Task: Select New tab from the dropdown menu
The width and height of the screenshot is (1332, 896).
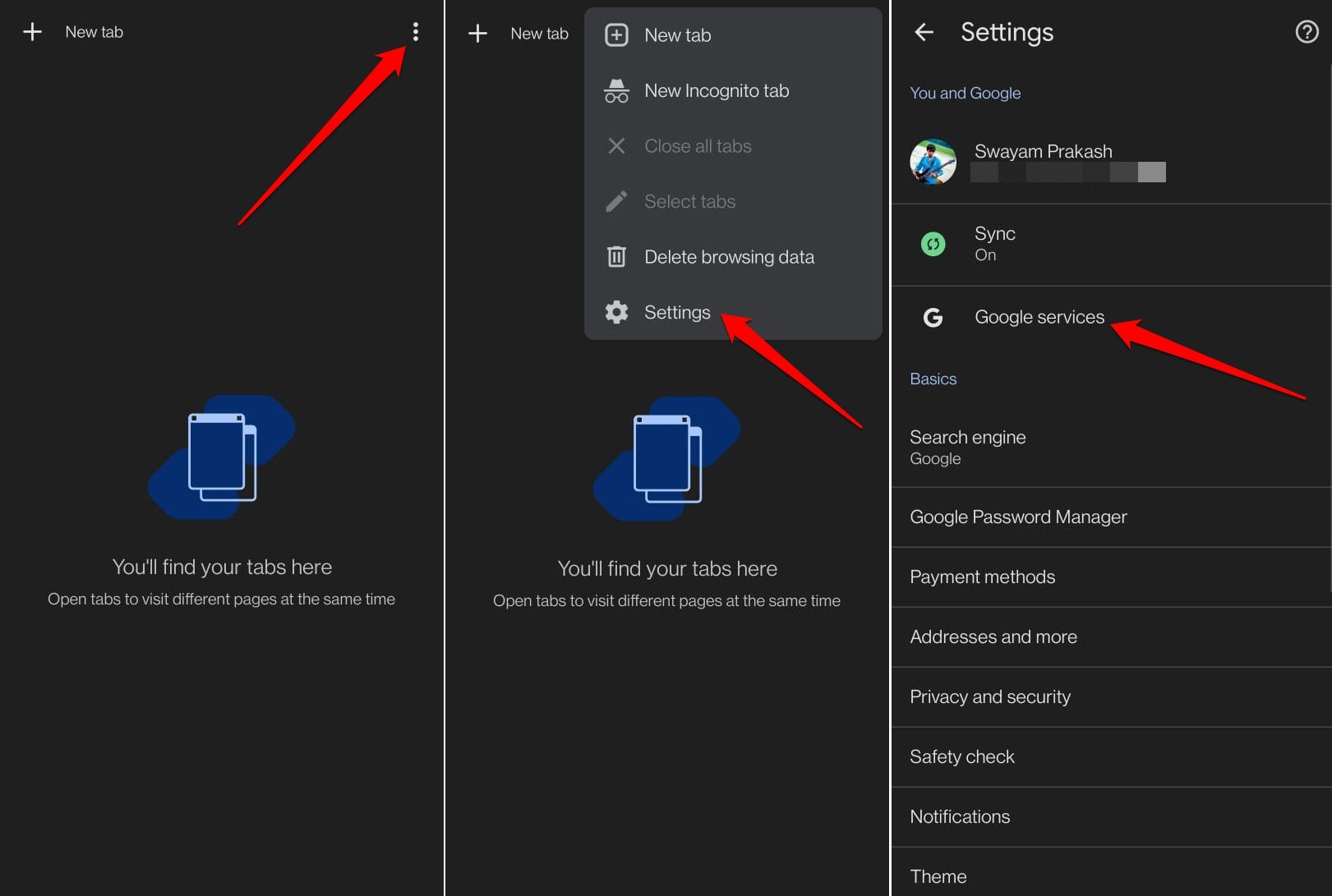Action: point(733,35)
